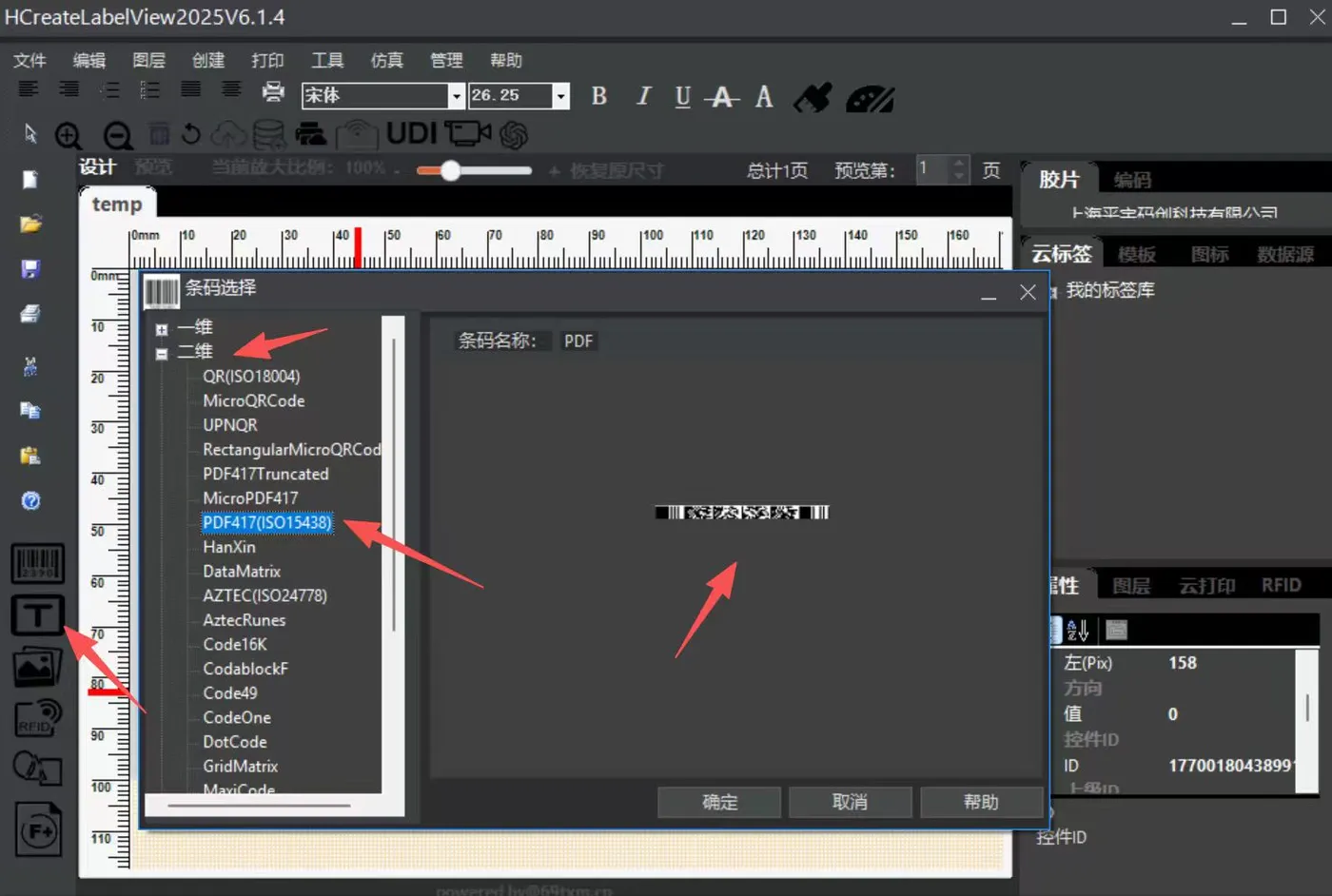Create a new label with the blank page icon

point(30,180)
